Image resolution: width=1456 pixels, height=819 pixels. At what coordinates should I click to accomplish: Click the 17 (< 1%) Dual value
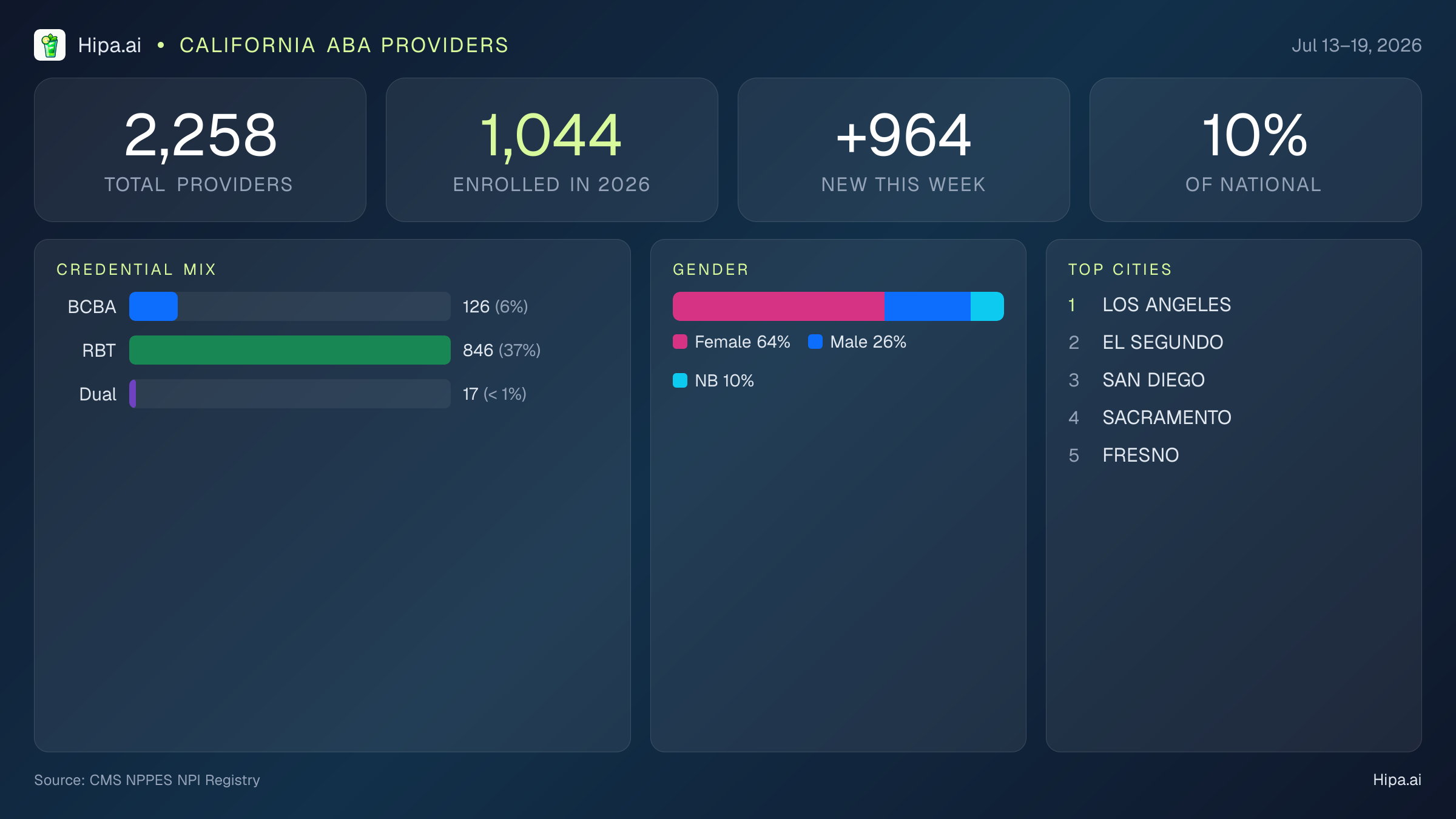pos(494,394)
